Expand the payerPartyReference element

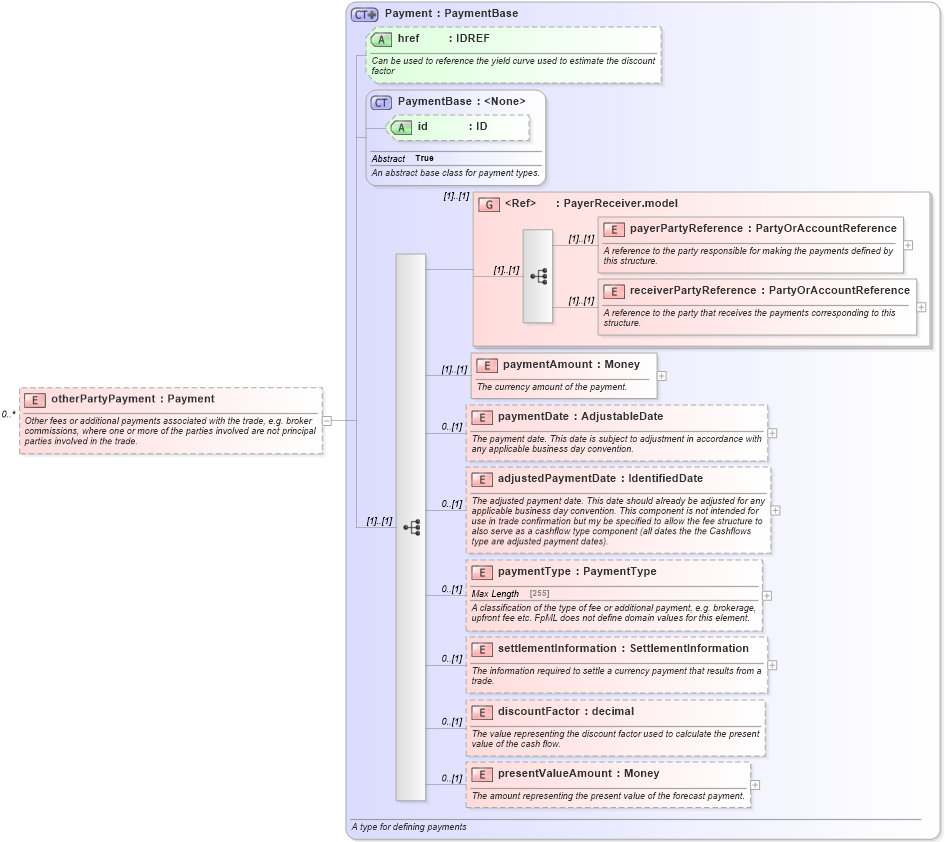pos(908,245)
